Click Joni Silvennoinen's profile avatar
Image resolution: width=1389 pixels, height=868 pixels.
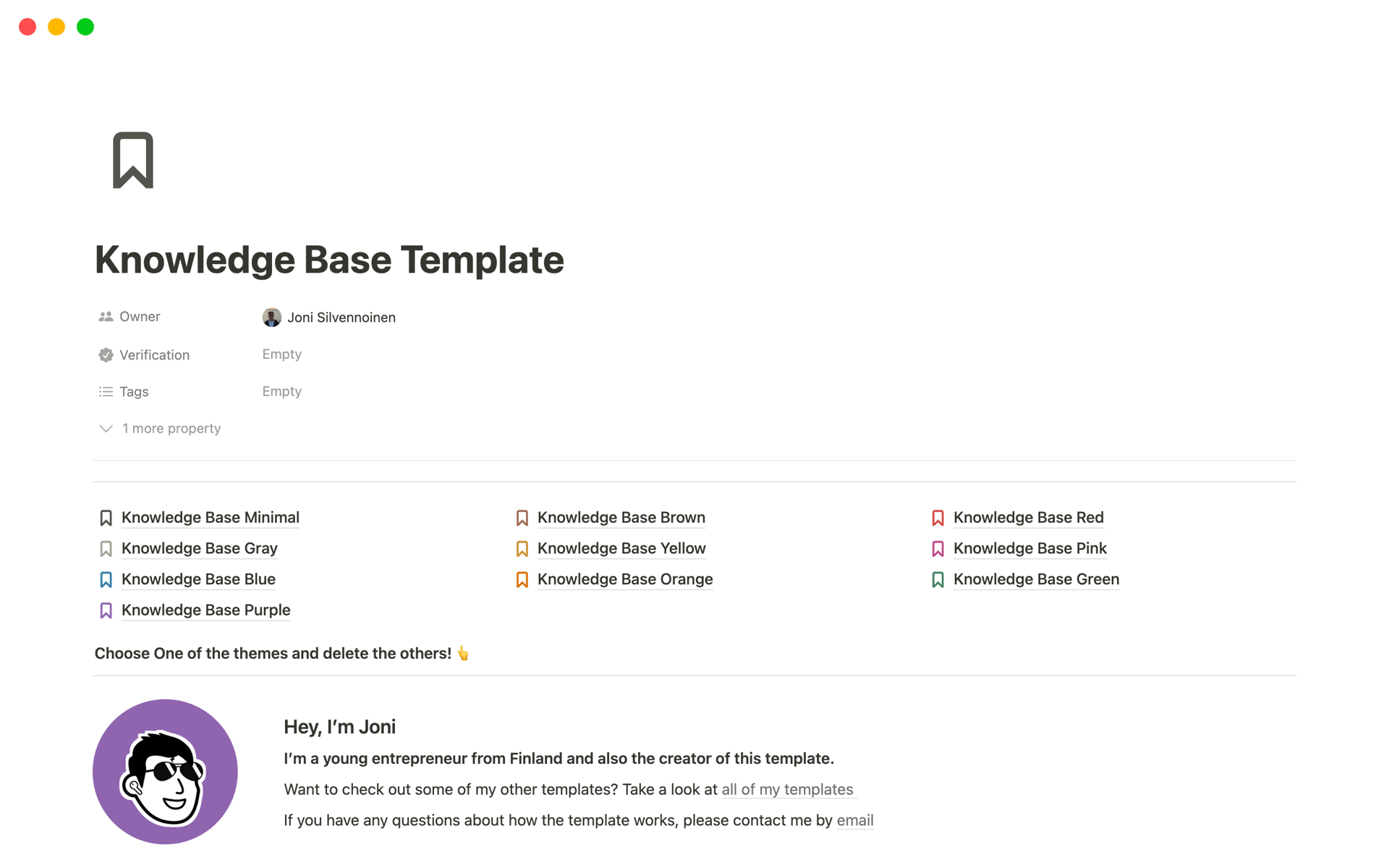[x=271, y=317]
